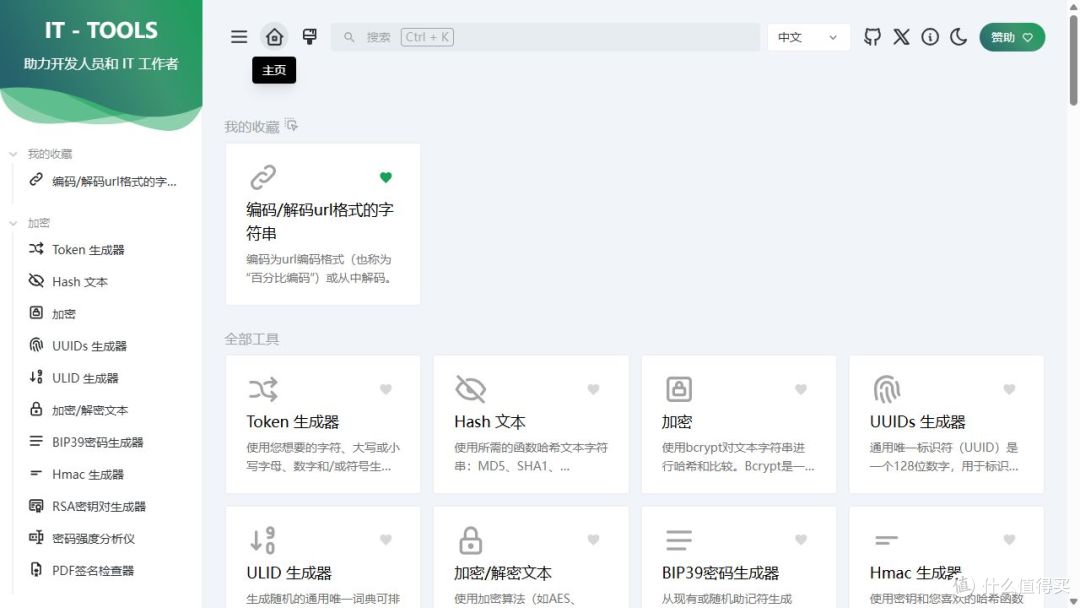Switch to dark mode moon icon
The height and width of the screenshot is (608, 1080).
pos(959,37)
